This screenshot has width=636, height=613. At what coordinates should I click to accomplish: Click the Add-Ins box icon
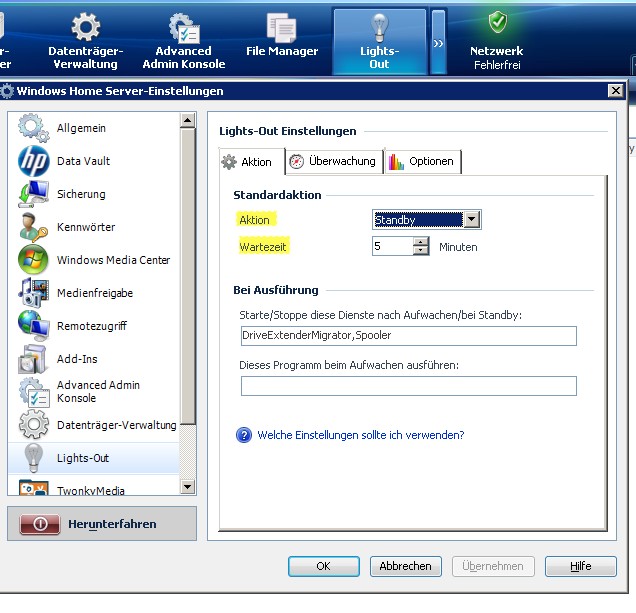(32, 359)
